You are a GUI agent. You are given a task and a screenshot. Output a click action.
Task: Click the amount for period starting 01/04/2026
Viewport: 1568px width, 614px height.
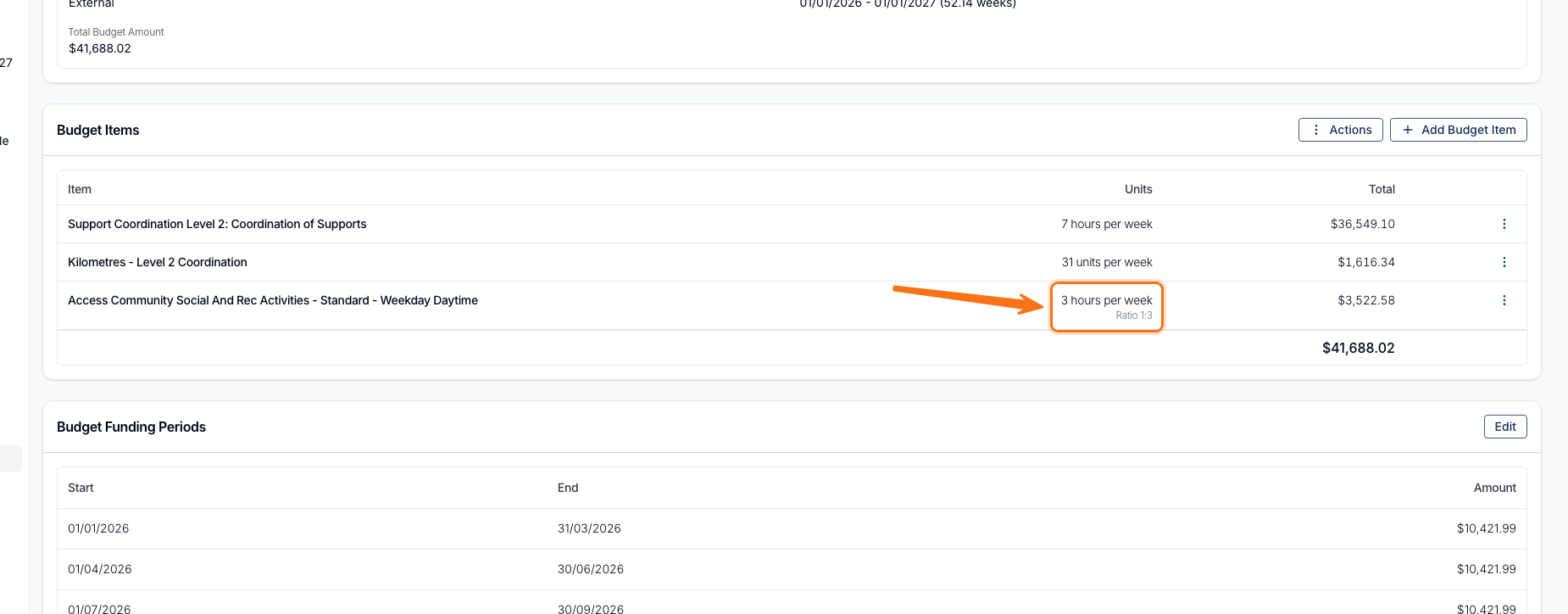pos(1487,569)
